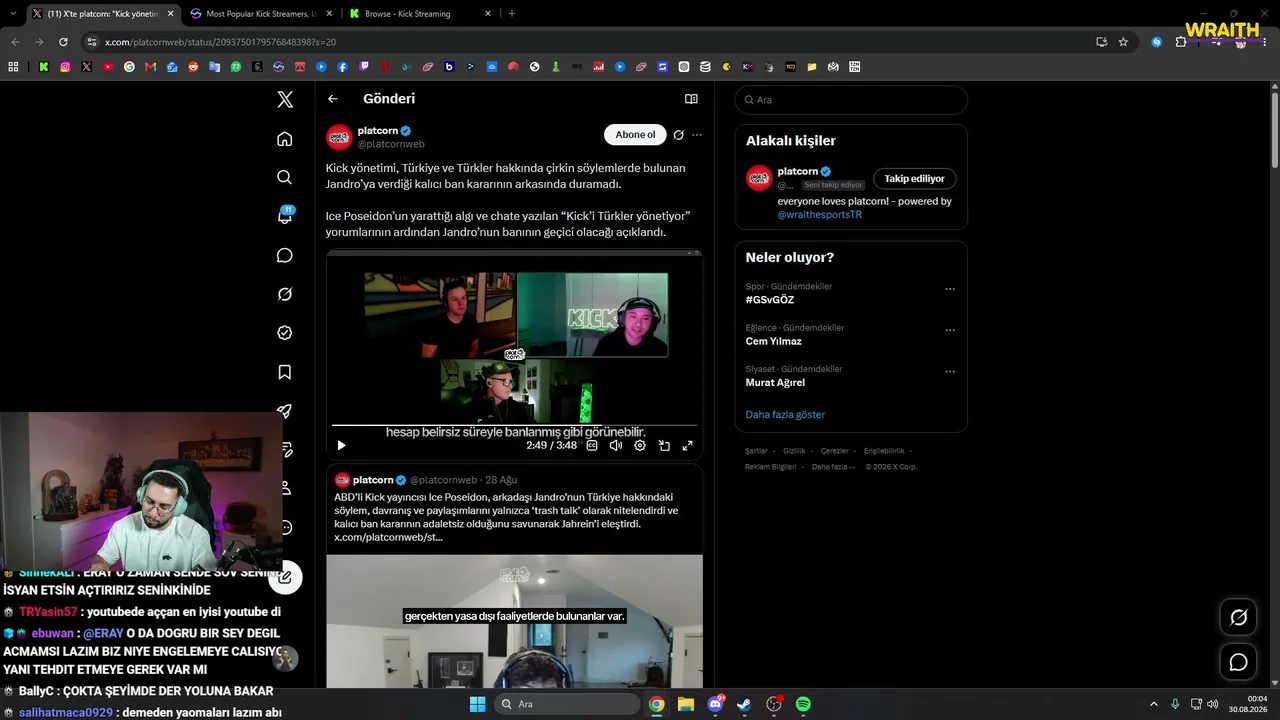Open the X explore search icon in sidebar

(x=285, y=177)
